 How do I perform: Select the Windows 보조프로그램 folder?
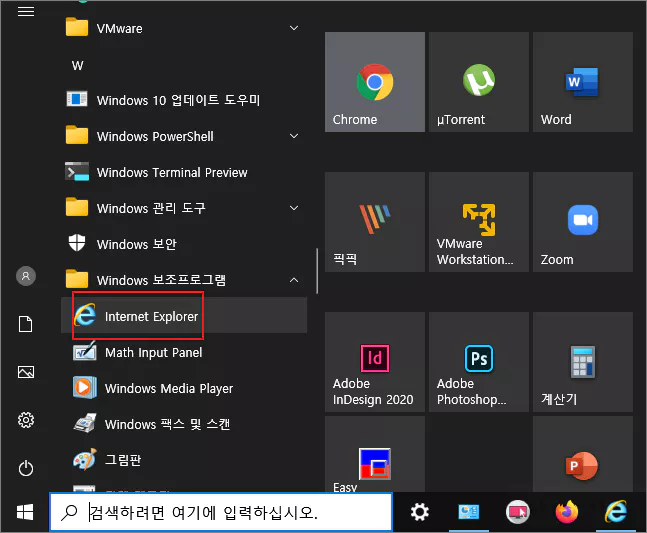[x=184, y=280]
